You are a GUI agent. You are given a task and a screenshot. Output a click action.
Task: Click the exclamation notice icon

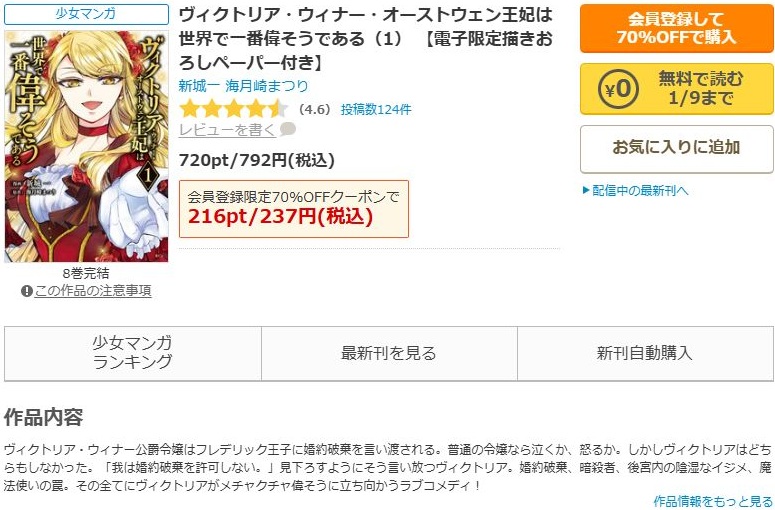26,291
